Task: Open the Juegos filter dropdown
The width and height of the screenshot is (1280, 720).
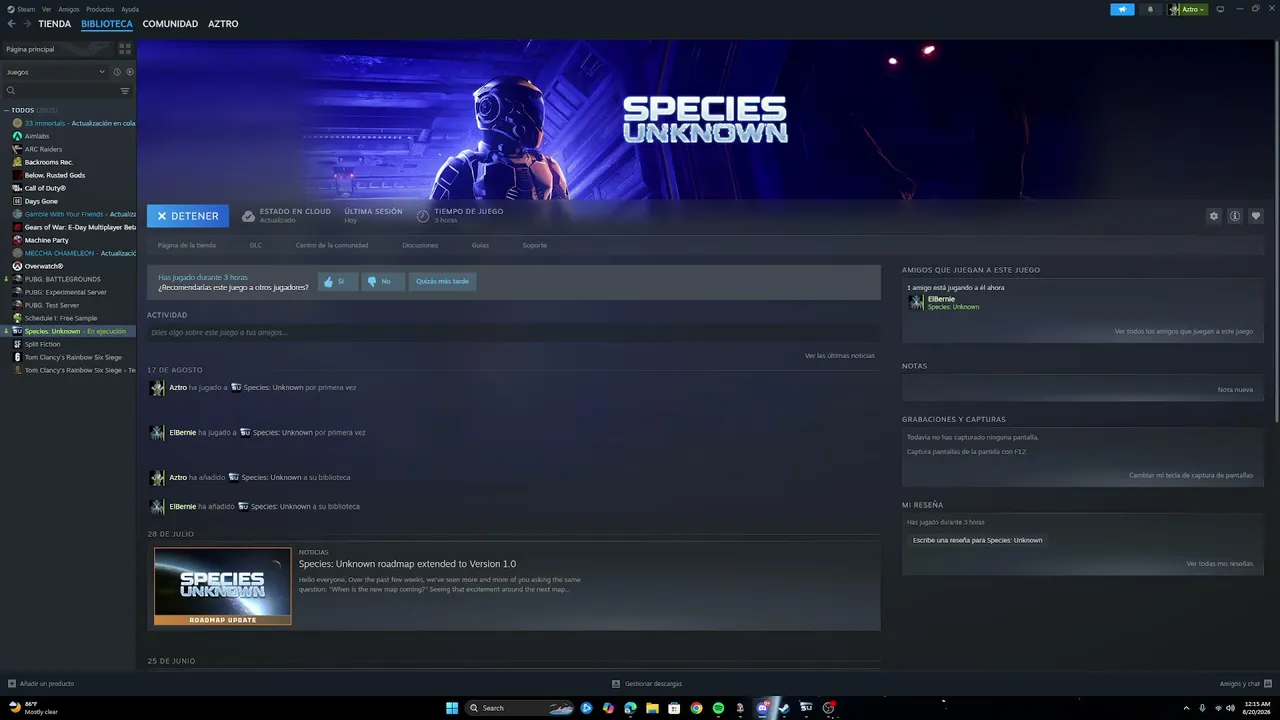Action: (x=55, y=72)
